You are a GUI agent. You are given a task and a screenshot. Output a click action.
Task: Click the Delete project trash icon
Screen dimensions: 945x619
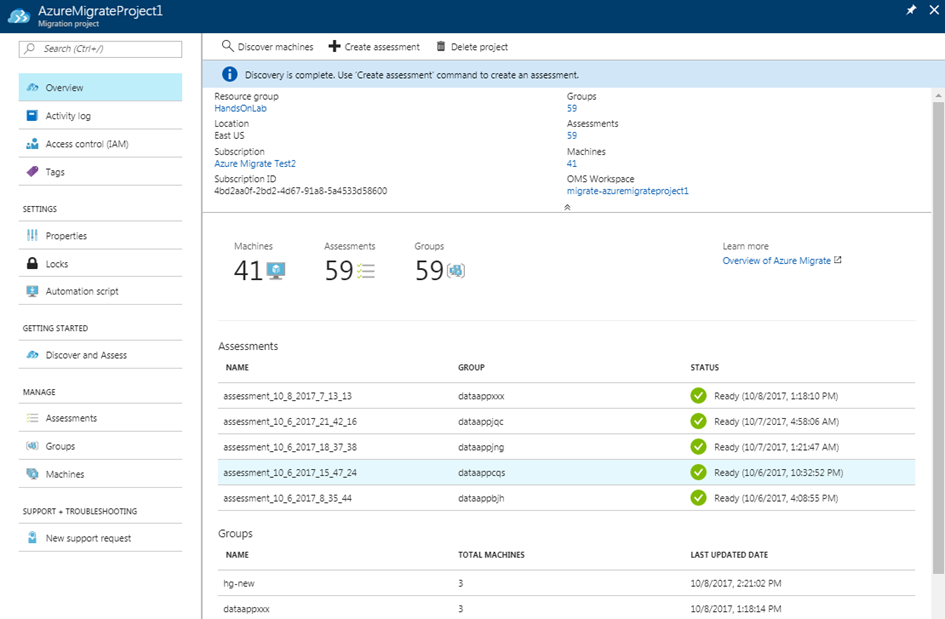(441, 46)
